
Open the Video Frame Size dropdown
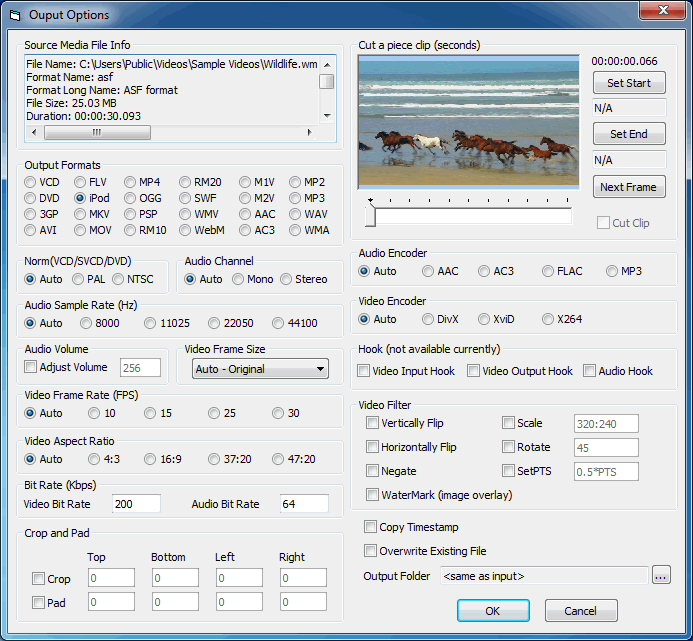click(x=260, y=369)
